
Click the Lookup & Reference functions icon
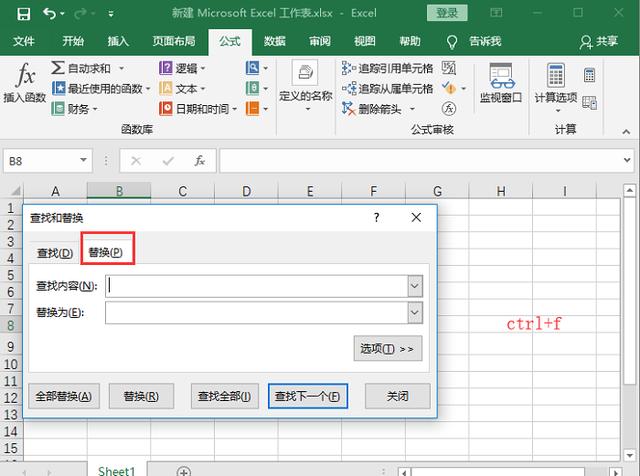click(253, 68)
